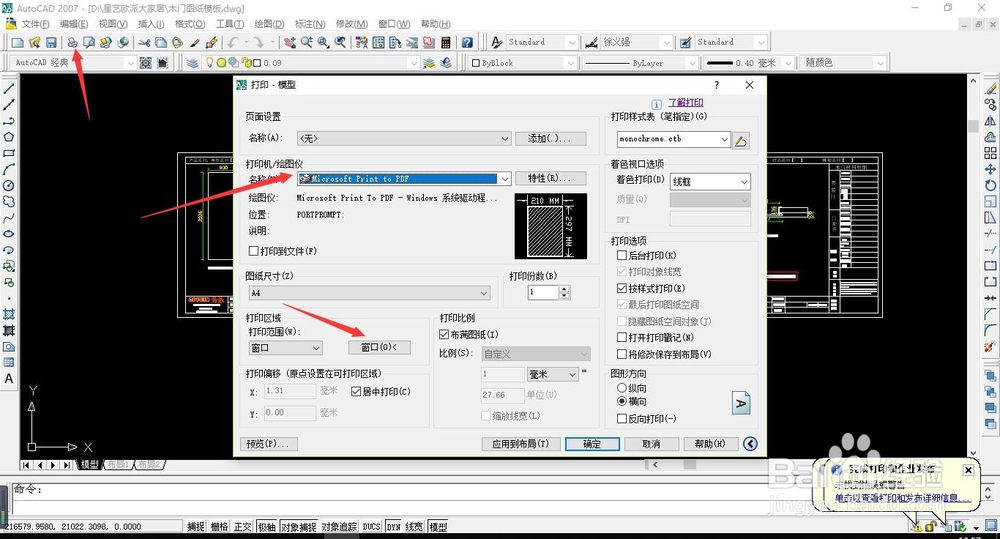Open scale units millimeter dropdown
Viewport: 1000px width, 539px height.
click(x=553, y=374)
